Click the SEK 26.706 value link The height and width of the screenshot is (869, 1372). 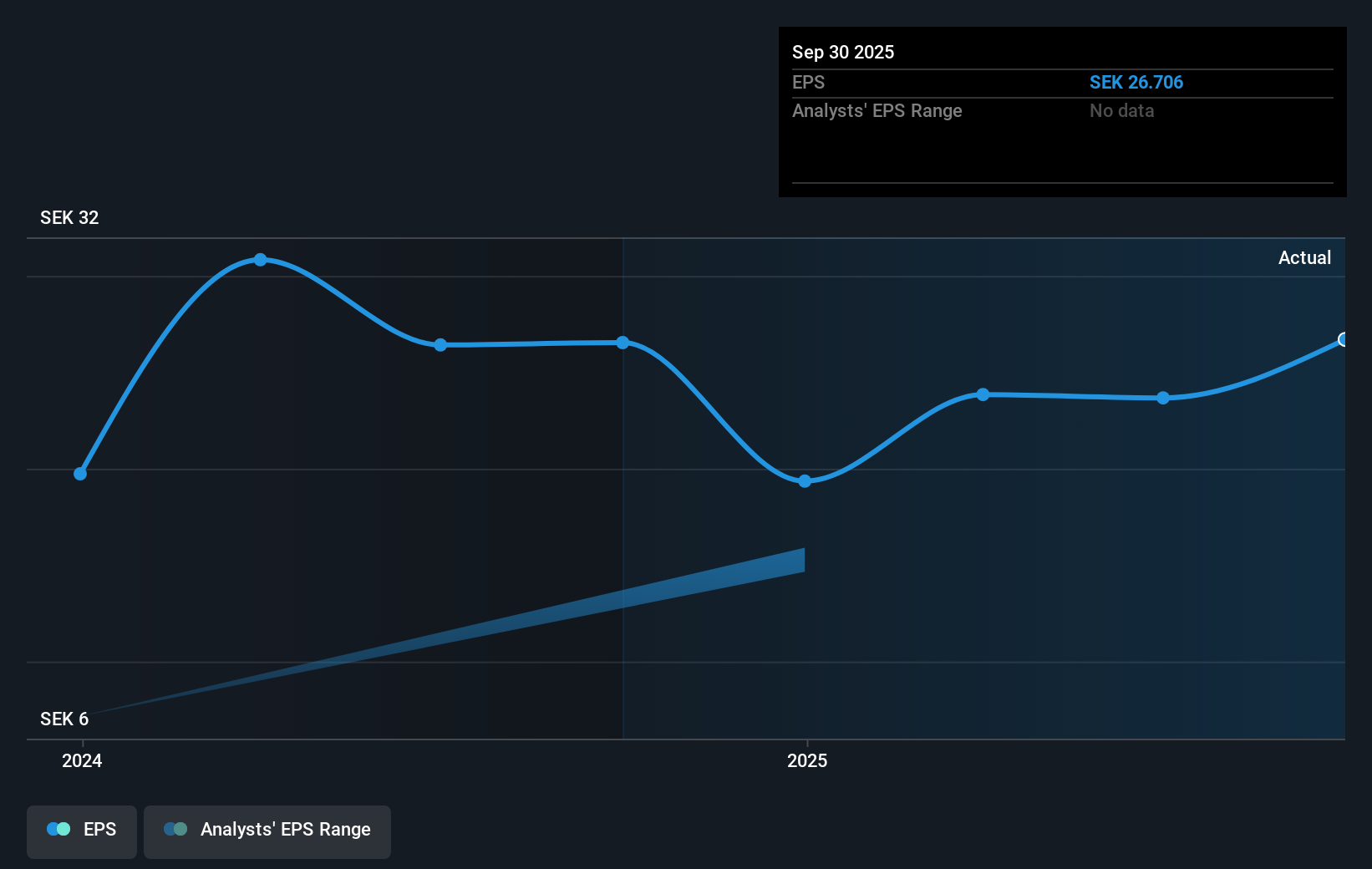click(x=1136, y=82)
